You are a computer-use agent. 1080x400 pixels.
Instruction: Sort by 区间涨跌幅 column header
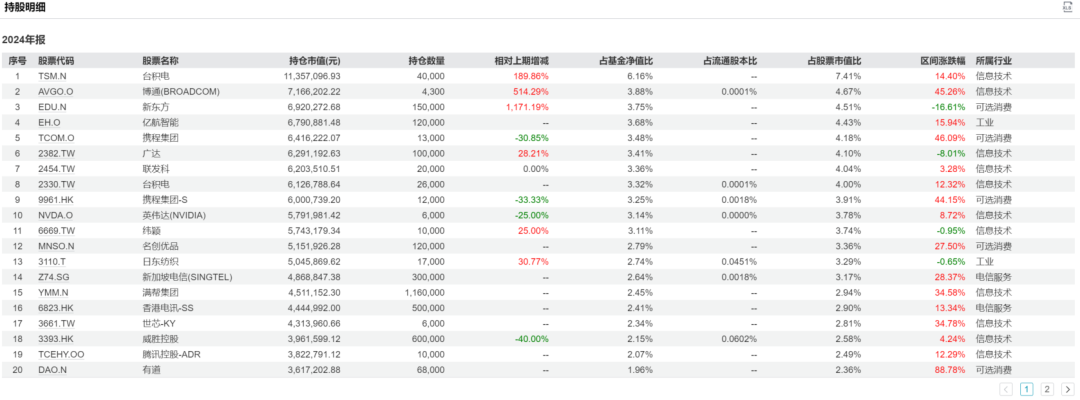click(x=943, y=61)
